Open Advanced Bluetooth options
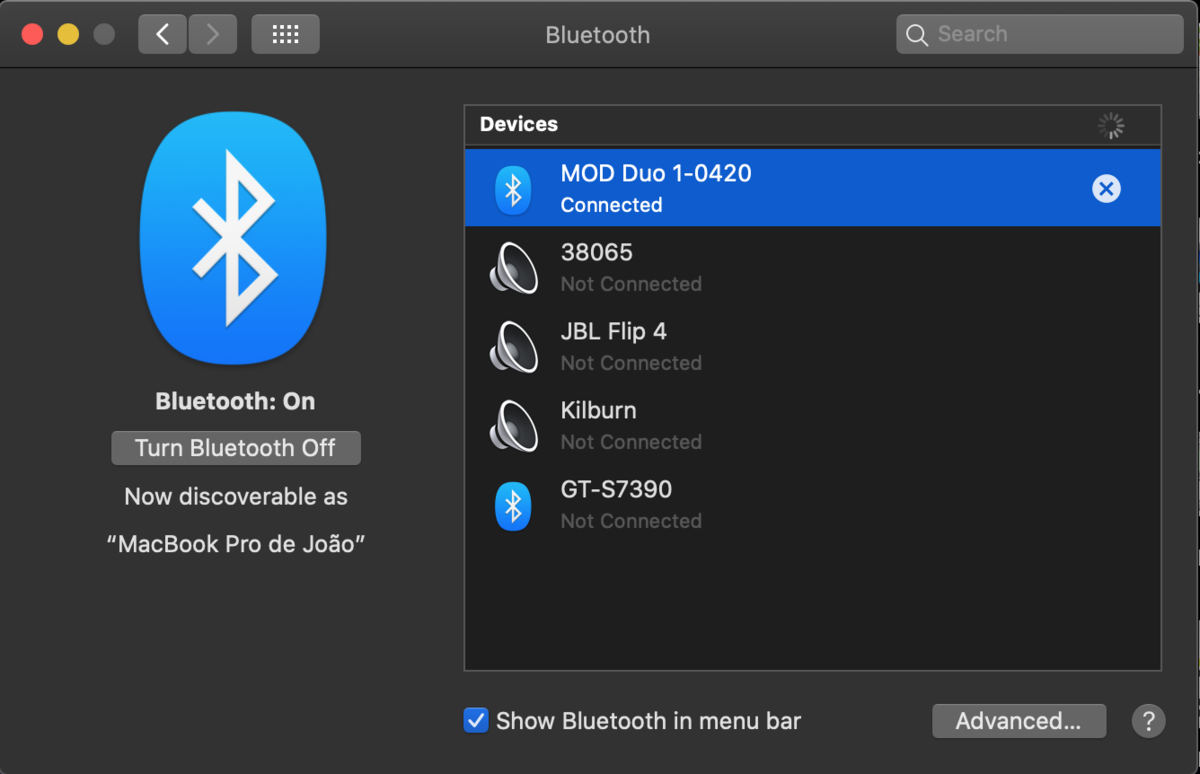This screenshot has width=1200, height=774. [x=1018, y=721]
